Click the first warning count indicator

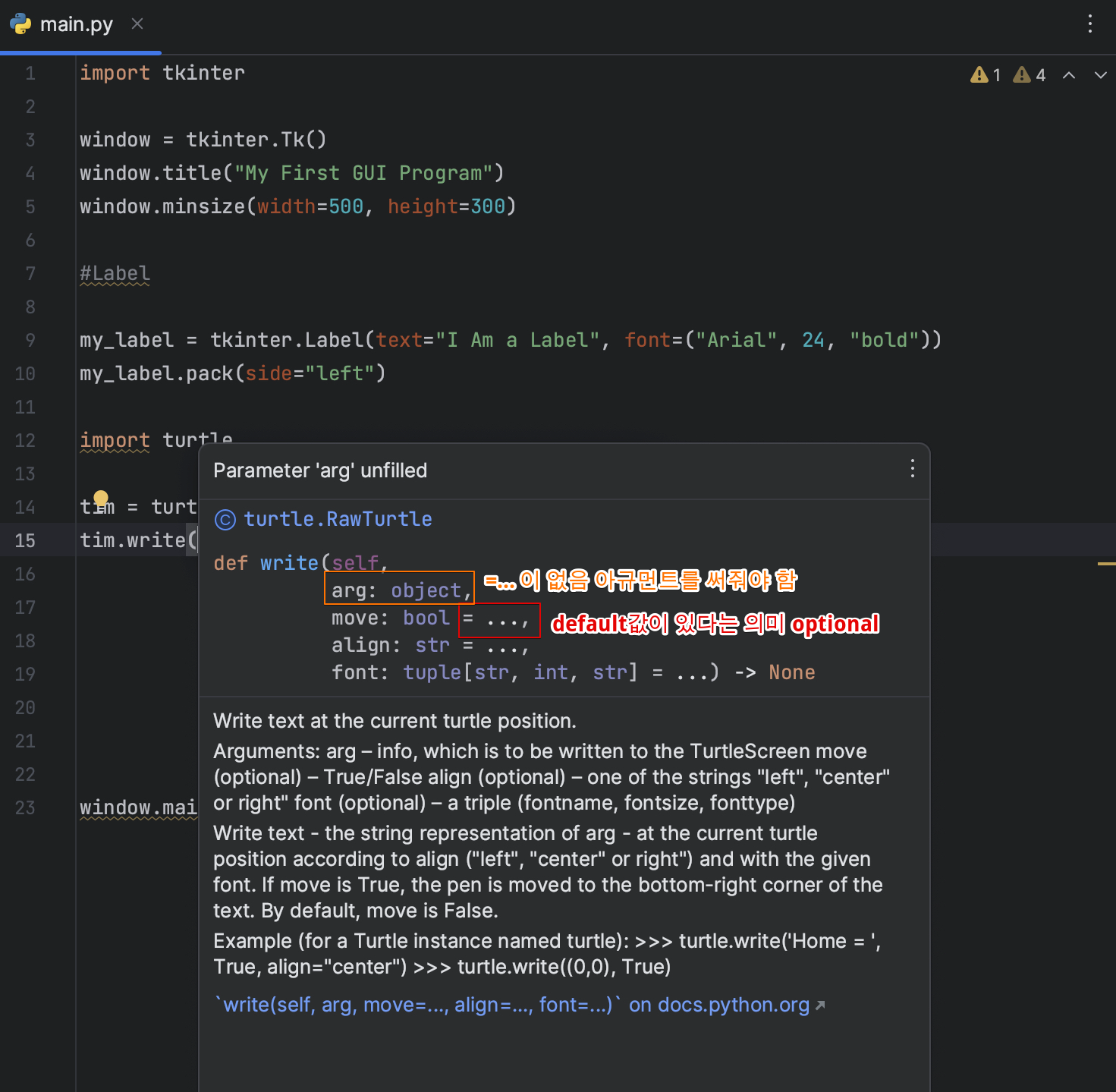point(986,74)
